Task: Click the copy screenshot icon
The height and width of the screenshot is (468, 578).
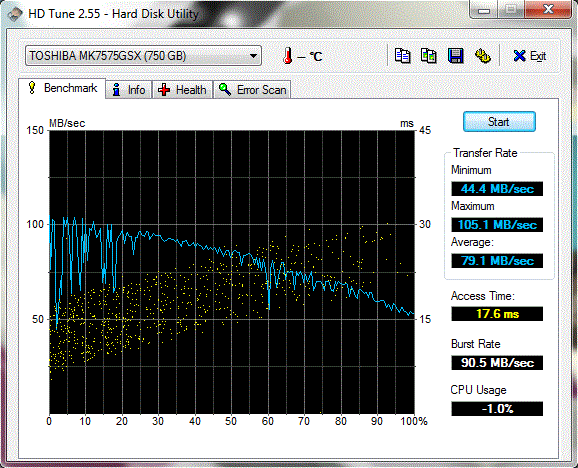Action: pyautogui.click(x=429, y=56)
